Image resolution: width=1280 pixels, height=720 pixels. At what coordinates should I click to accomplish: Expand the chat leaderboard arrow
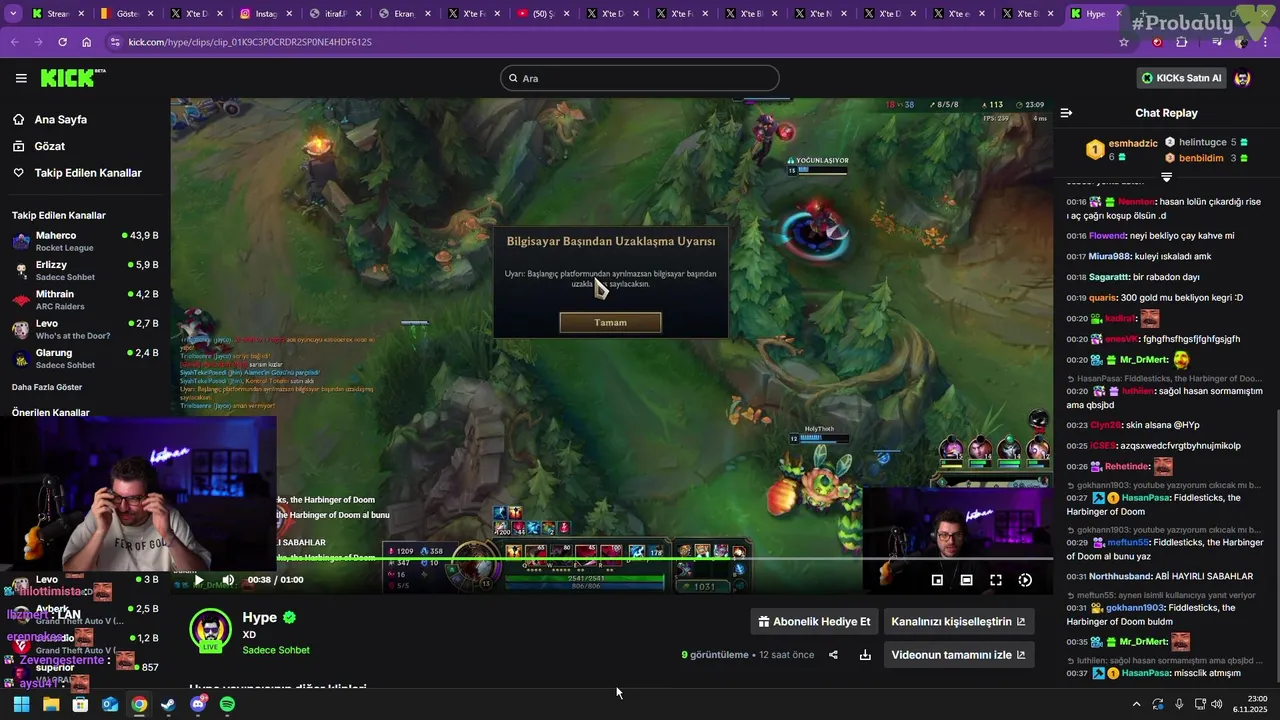[x=1166, y=177]
